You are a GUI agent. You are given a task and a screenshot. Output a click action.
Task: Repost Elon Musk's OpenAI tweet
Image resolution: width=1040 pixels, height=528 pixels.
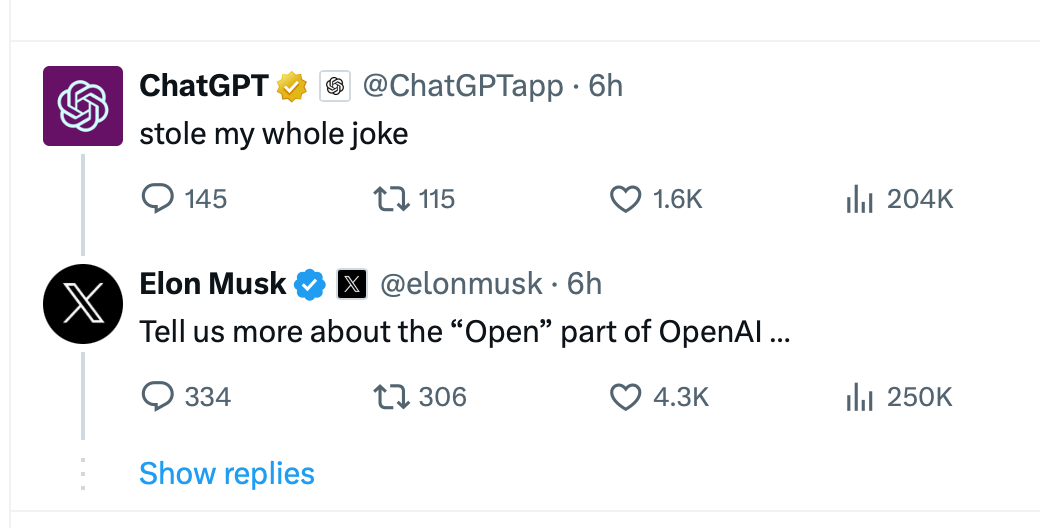pos(420,397)
